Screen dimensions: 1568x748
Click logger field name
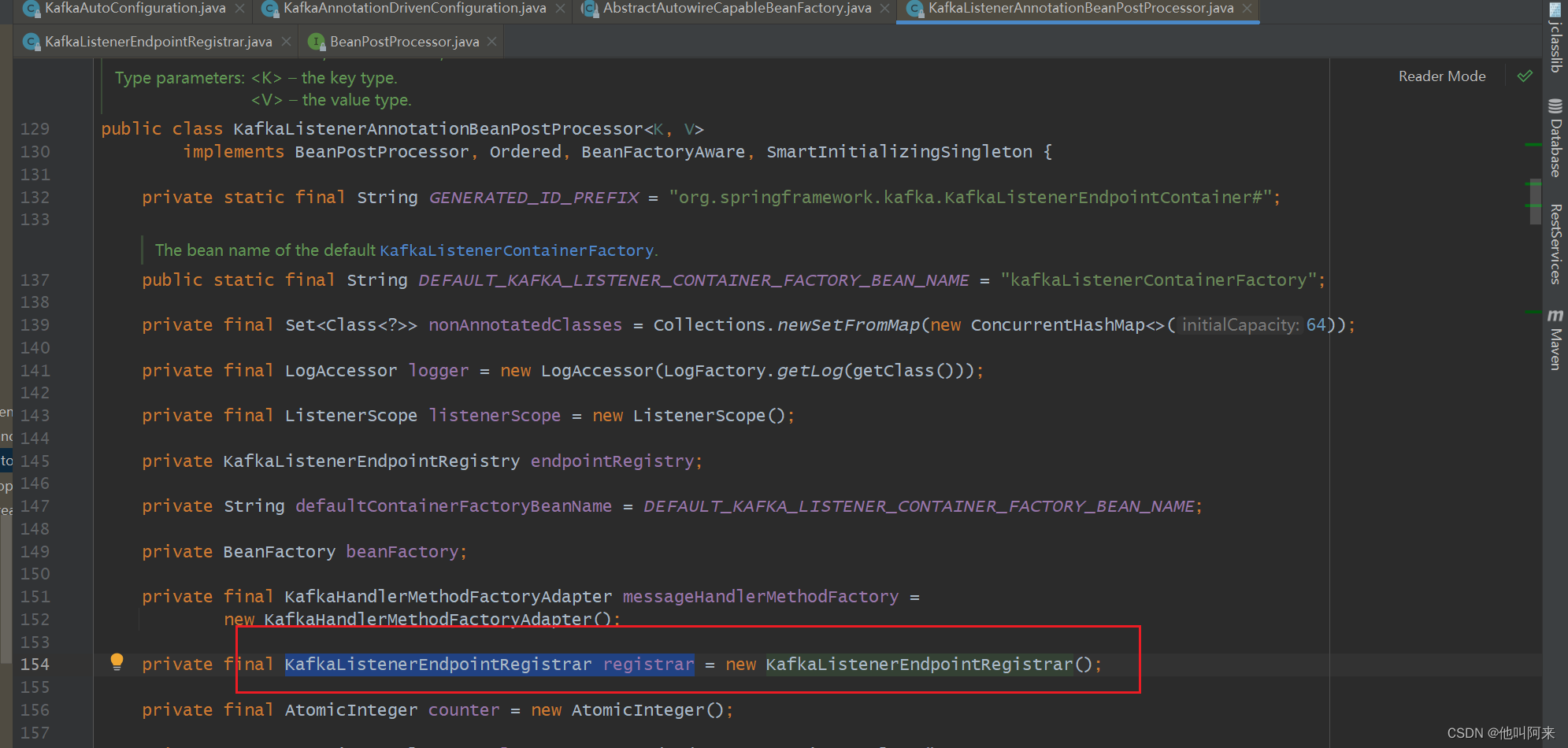coord(439,371)
